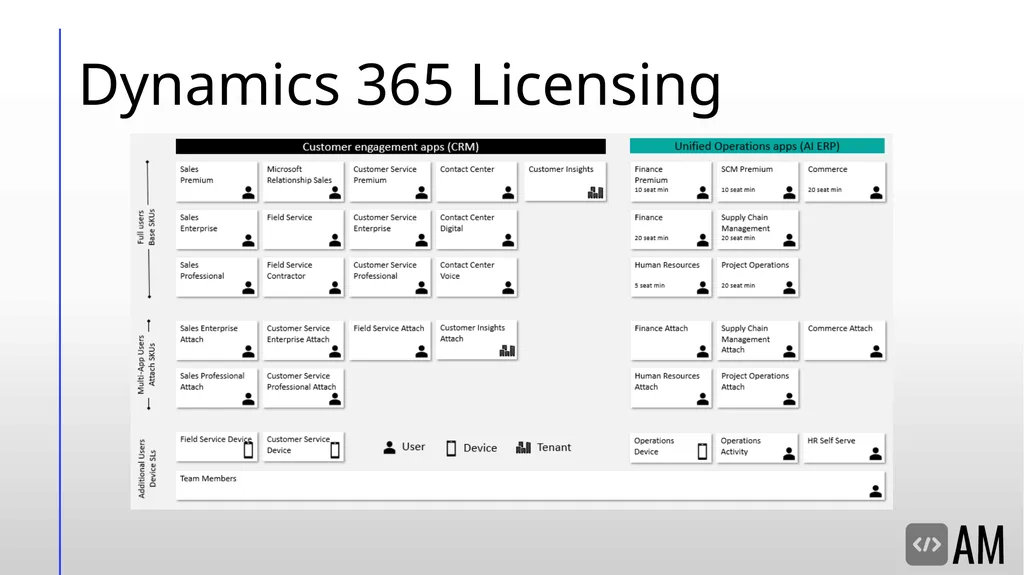Click device icon on Customer Service Device

335,450
